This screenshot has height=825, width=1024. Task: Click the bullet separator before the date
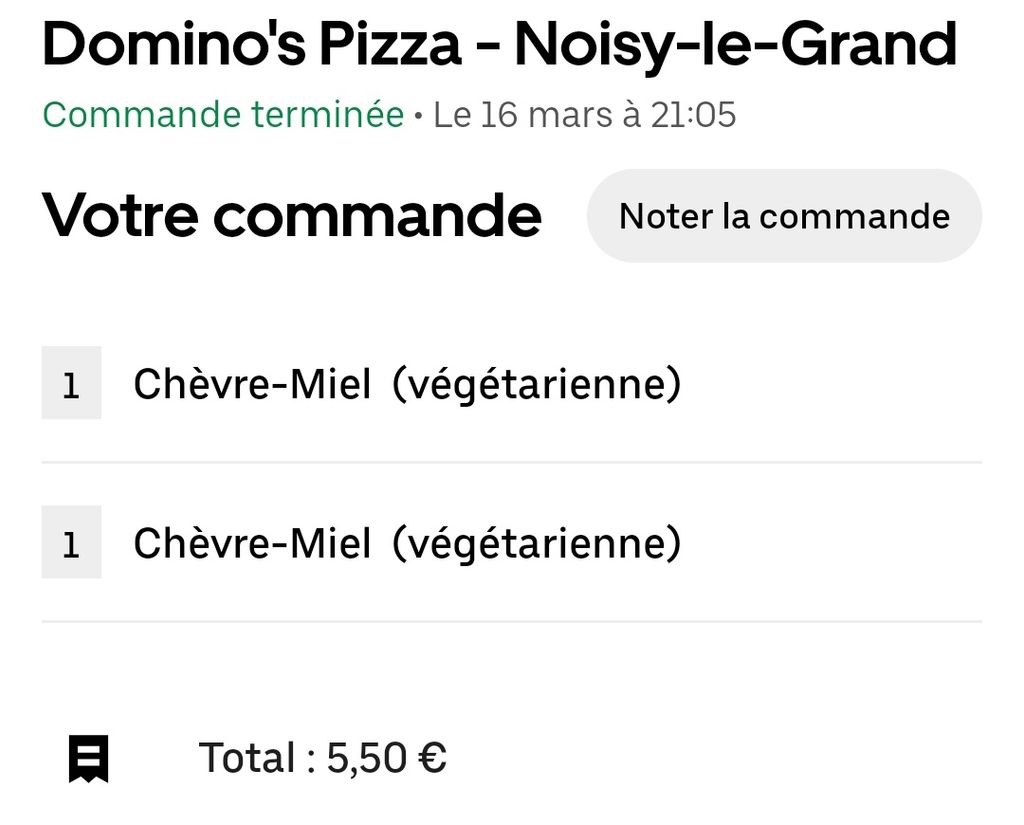[418, 116]
